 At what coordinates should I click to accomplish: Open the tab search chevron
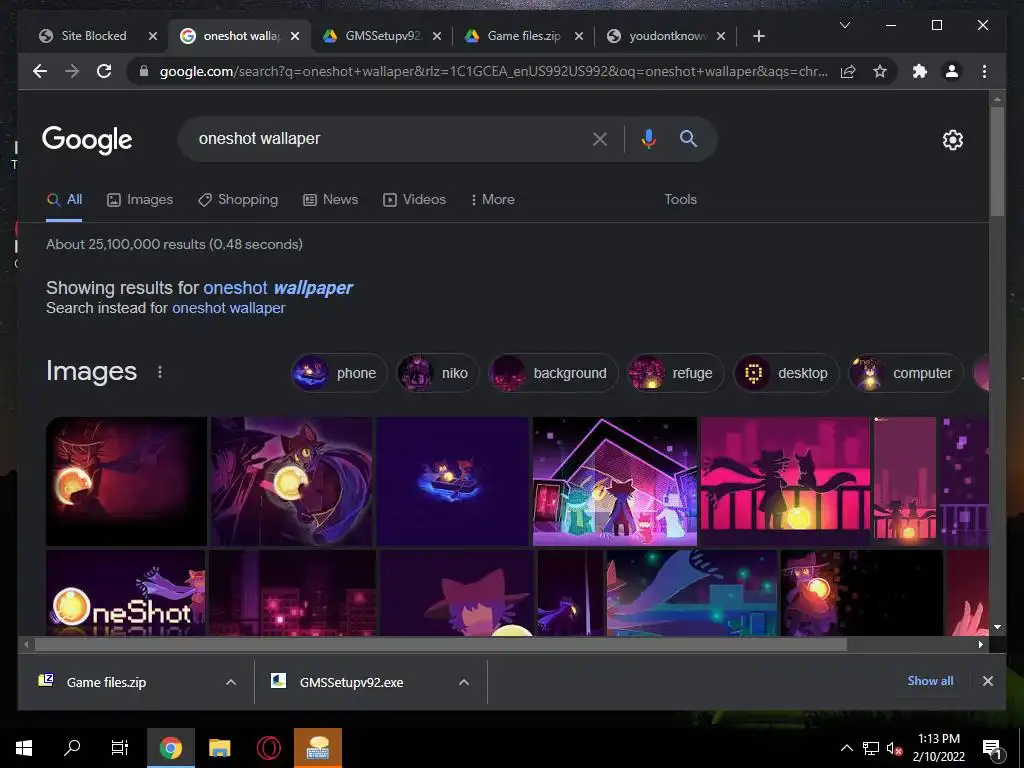(x=844, y=25)
